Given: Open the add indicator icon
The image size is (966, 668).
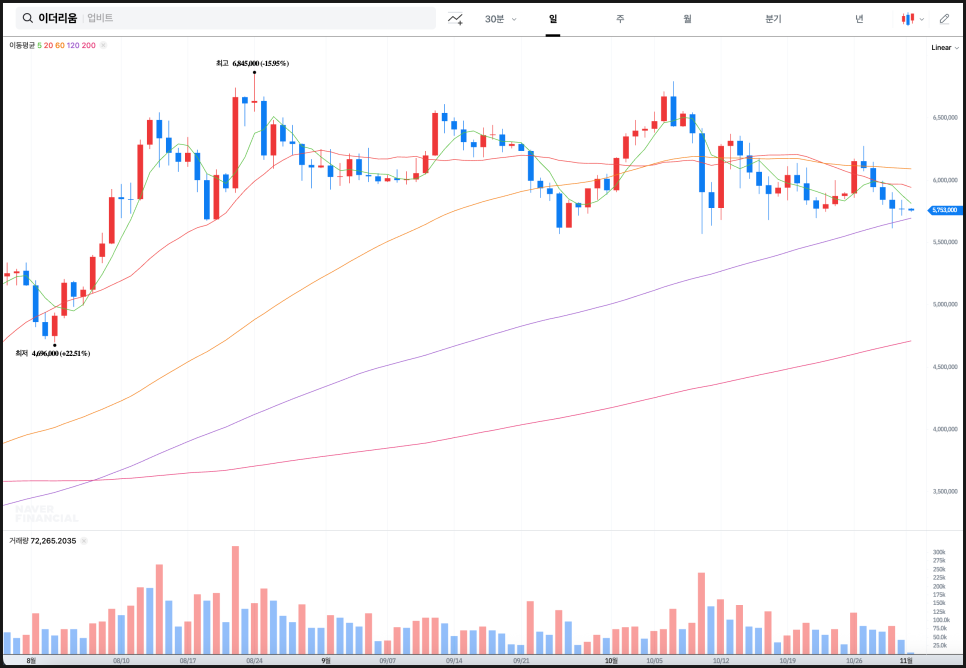Looking at the screenshot, I should click(455, 18).
